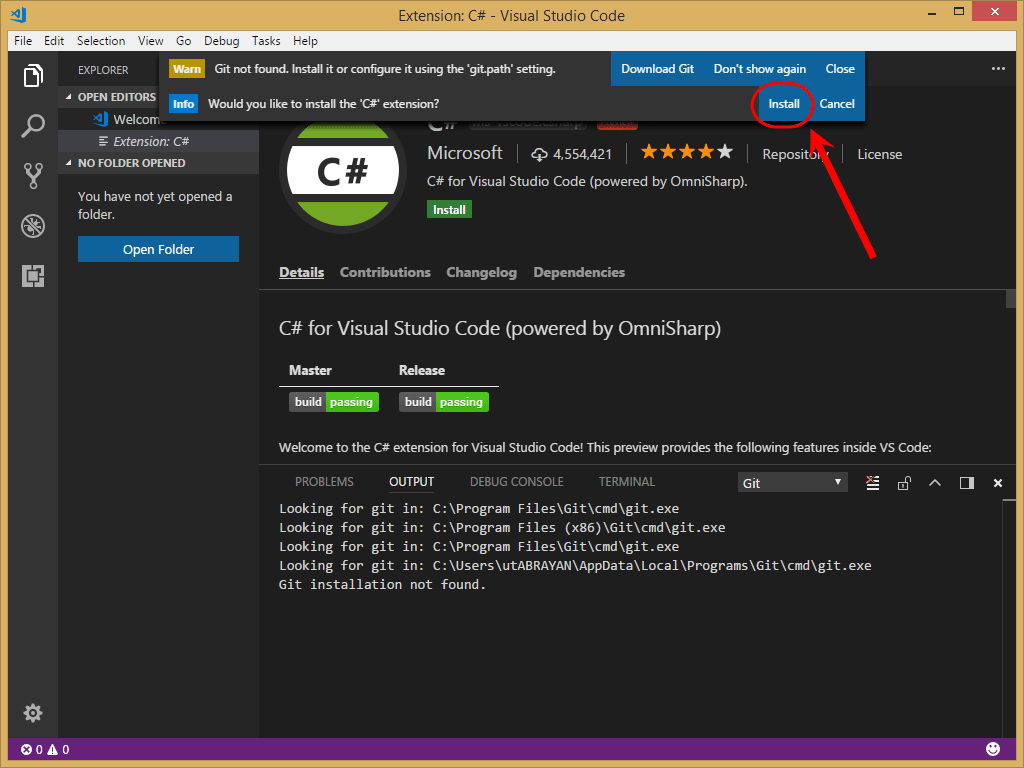
Task: Click Cancel in the info notification
Action: (x=837, y=104)
